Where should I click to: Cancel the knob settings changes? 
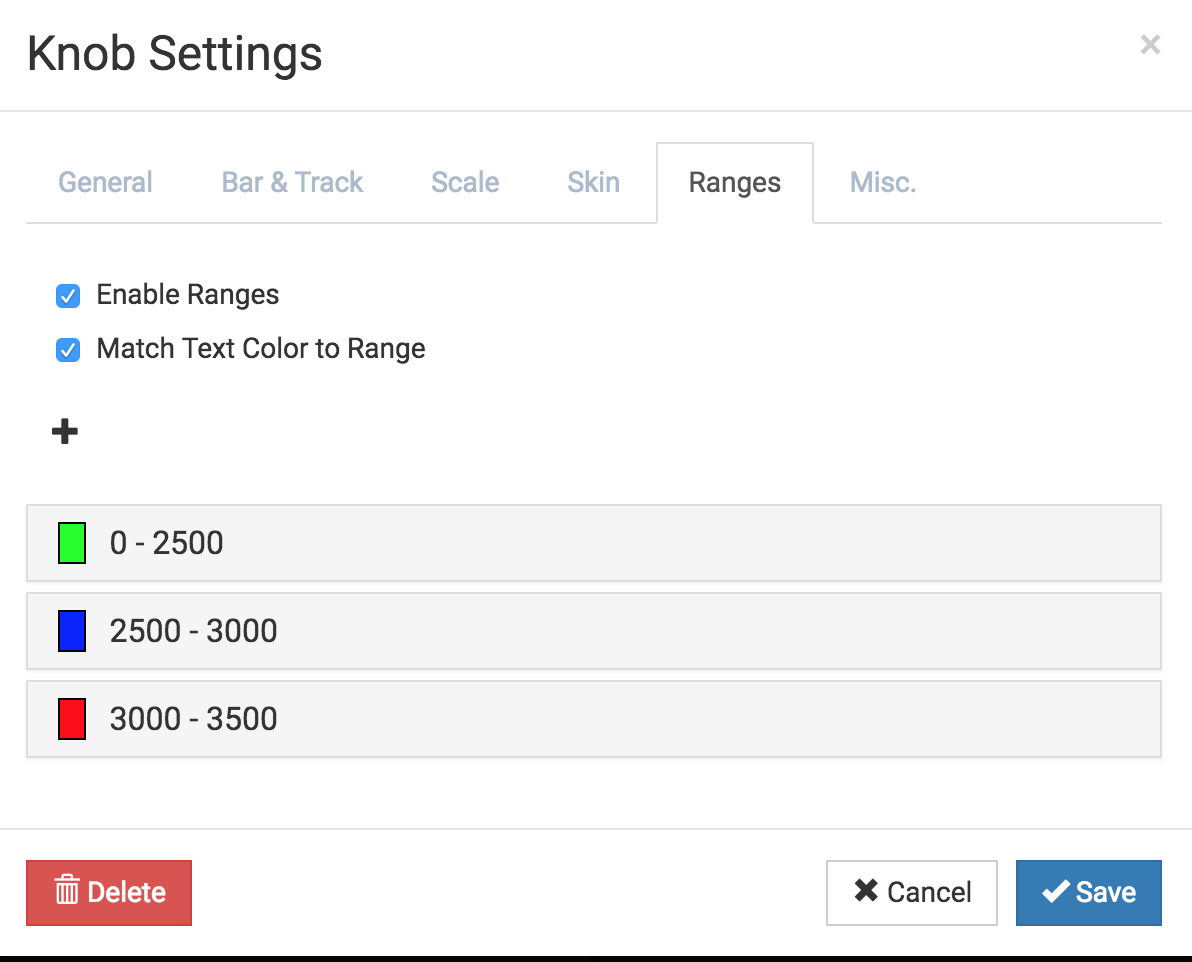pyautogui.click(x=911, y=892)
